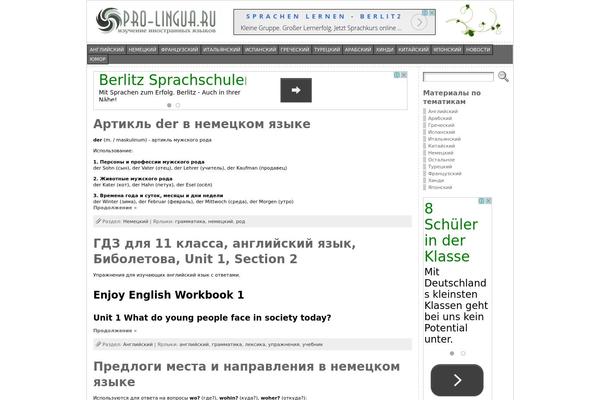The width and height of the screenshot is (600, 400).
Task: Click the 'род' tag in Артикль der post footer
Action: pos(240,221)
